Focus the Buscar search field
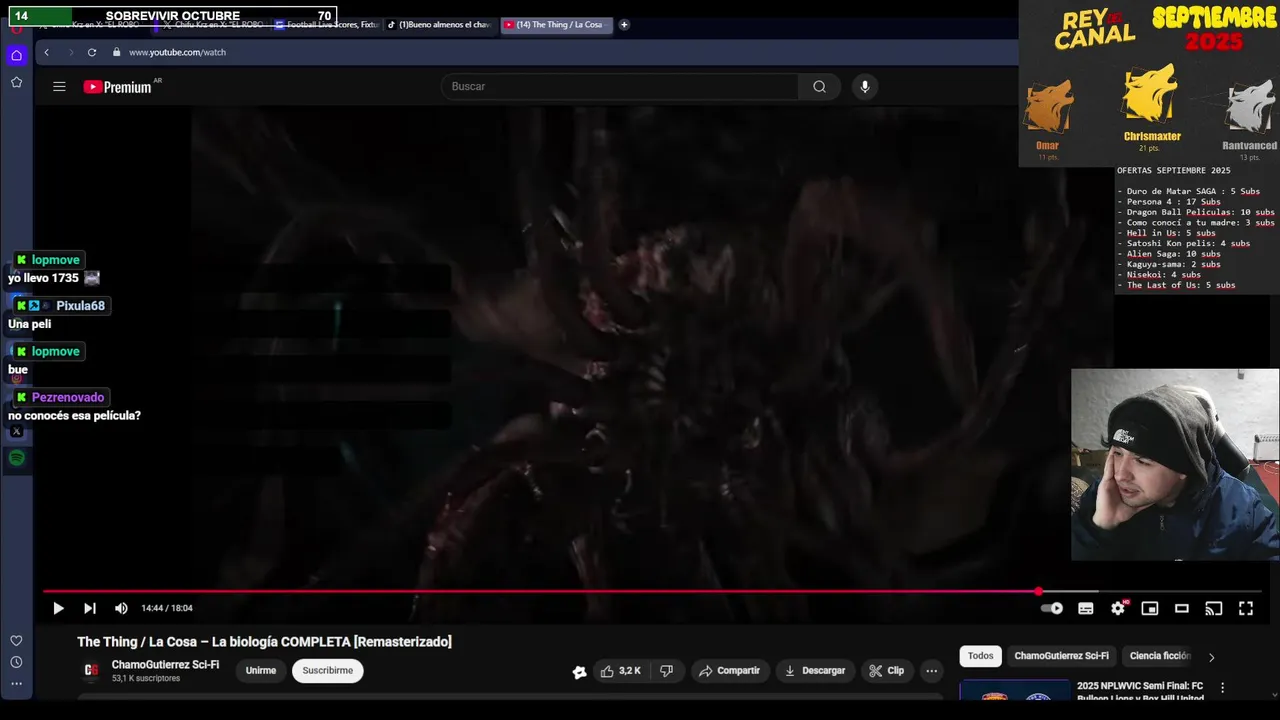The width and height of the screenshot is (1280, 720). coord(620,87)
